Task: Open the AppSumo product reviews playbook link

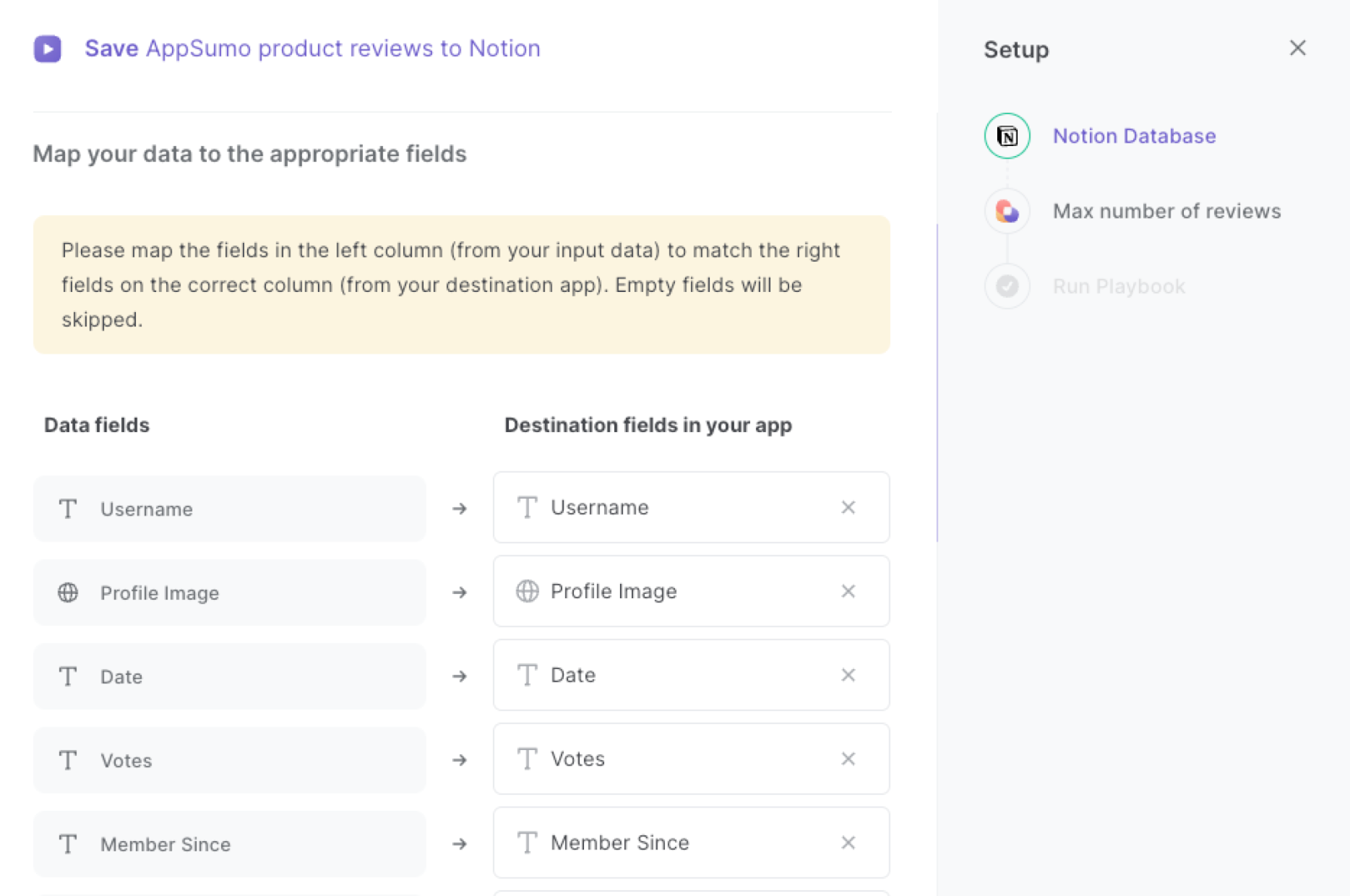Action: [344, 48]
